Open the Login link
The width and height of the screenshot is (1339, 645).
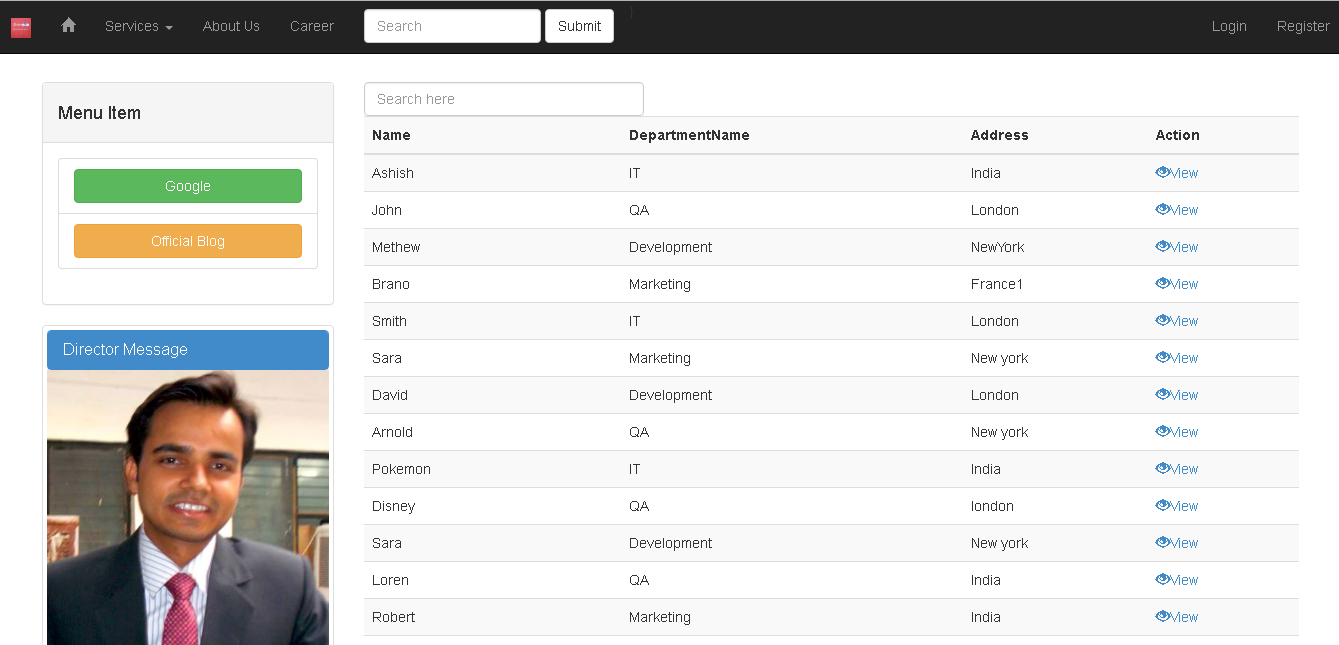[x=1228, y=26]
